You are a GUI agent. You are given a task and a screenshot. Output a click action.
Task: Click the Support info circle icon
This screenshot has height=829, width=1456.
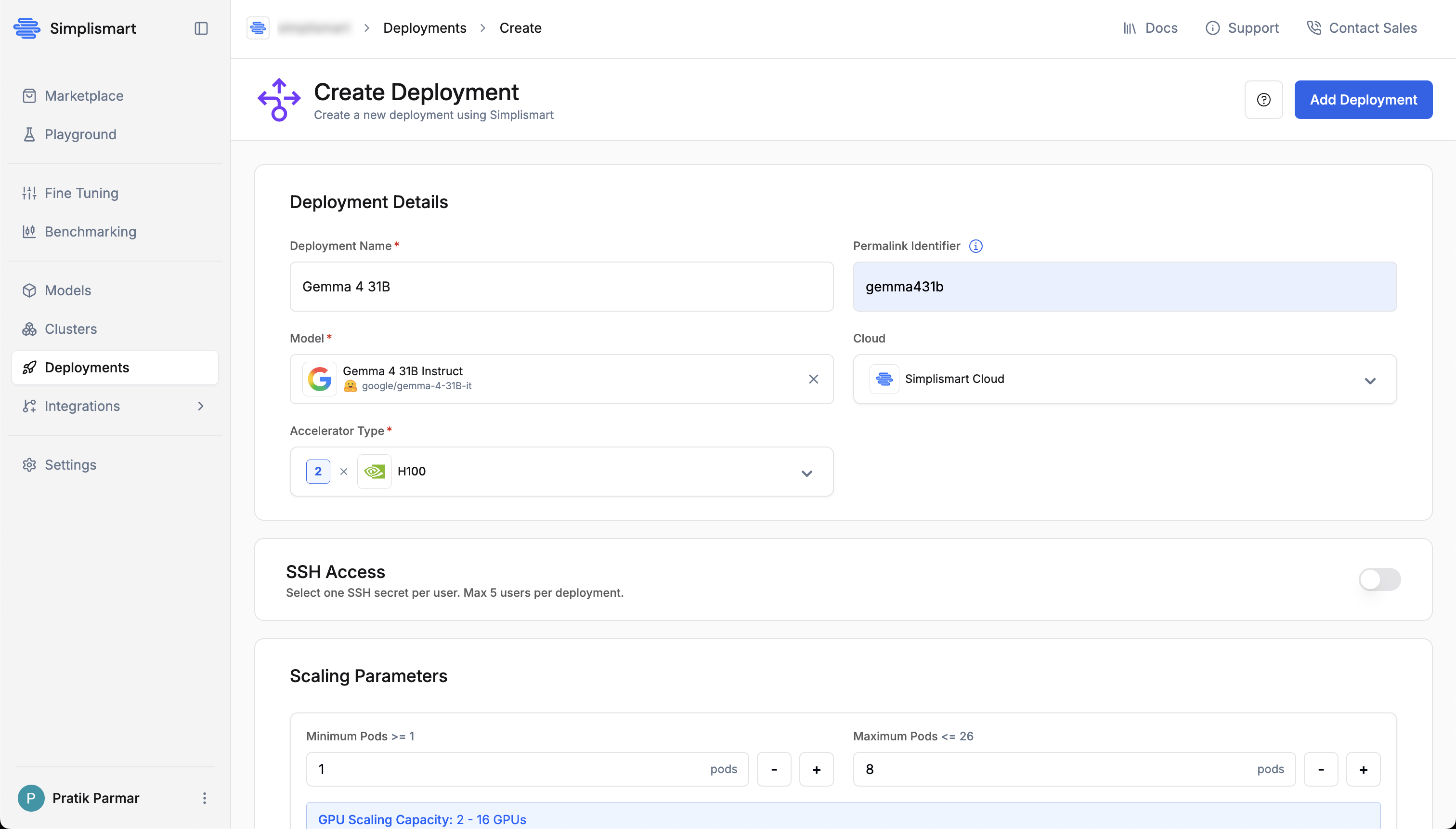1212,28
